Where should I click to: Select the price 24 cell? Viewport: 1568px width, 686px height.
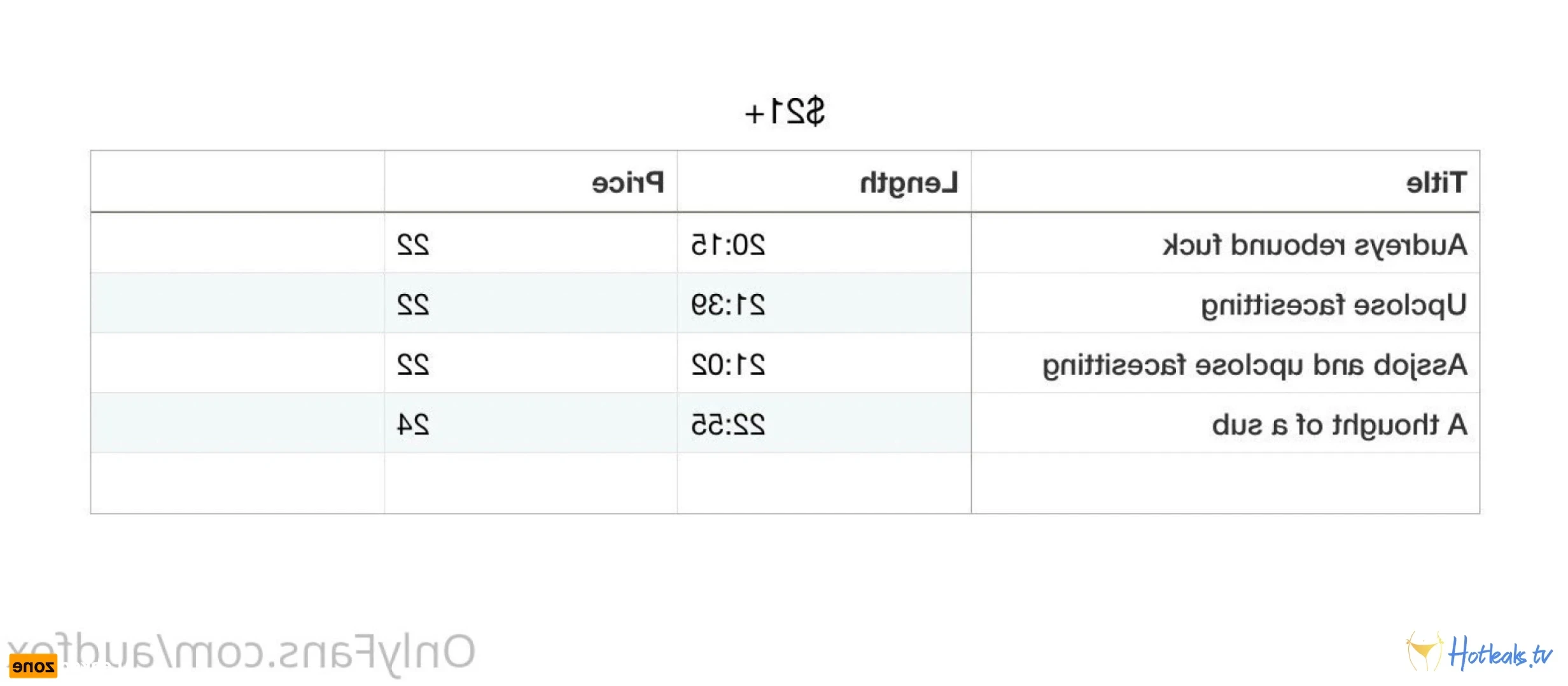tap(531, 423)
